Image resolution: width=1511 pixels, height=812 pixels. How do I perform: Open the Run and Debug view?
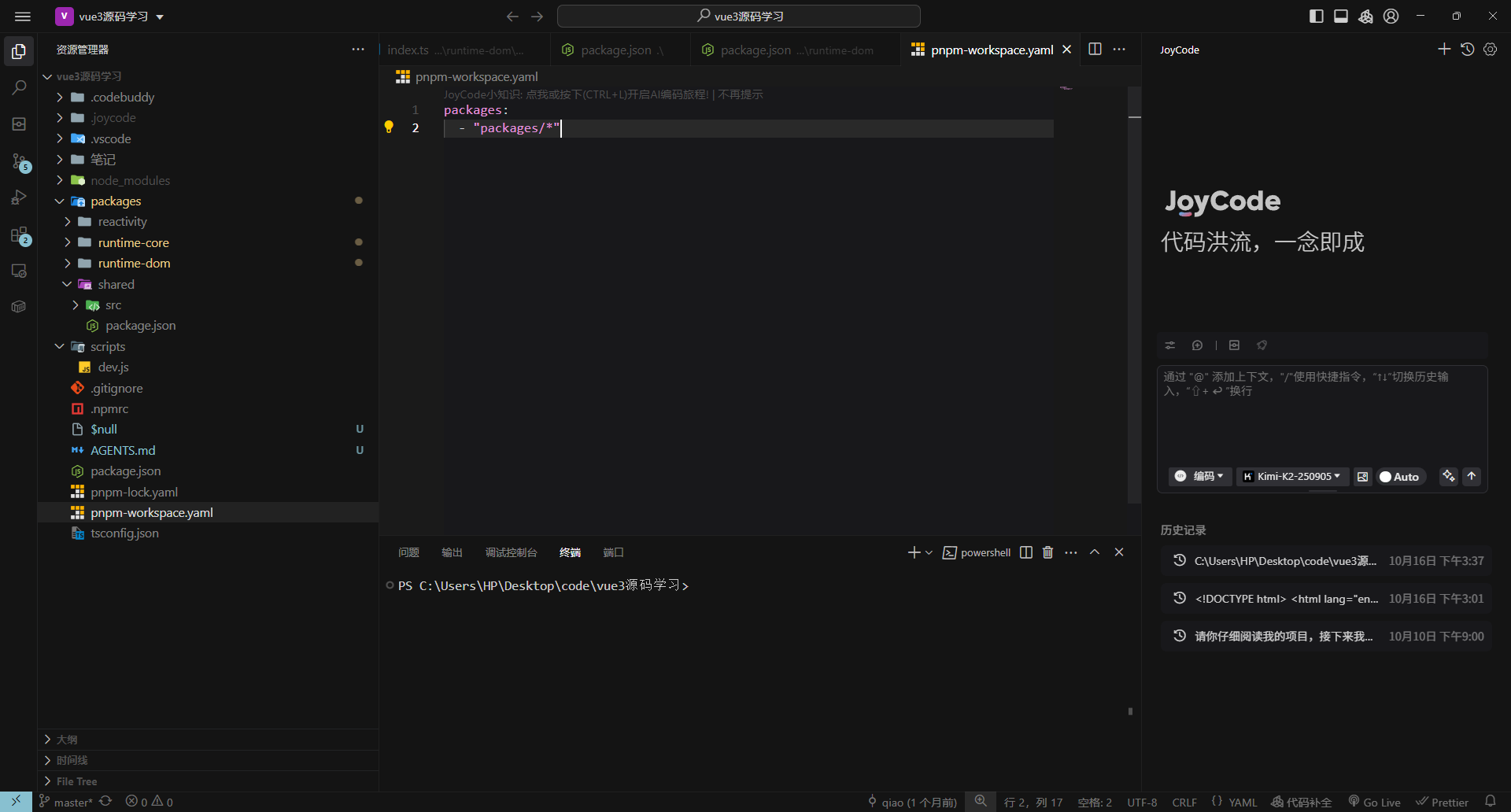pos(19,197)
